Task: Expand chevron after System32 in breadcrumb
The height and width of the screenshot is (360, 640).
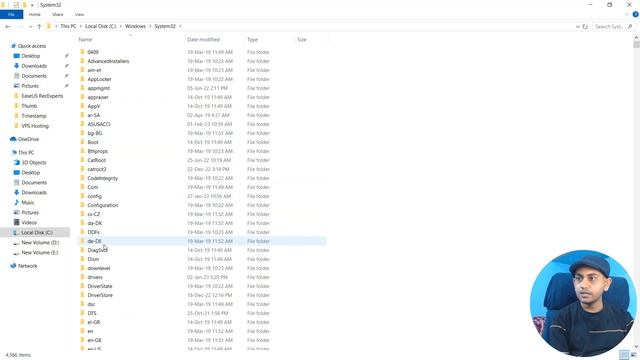Action: 180,26
